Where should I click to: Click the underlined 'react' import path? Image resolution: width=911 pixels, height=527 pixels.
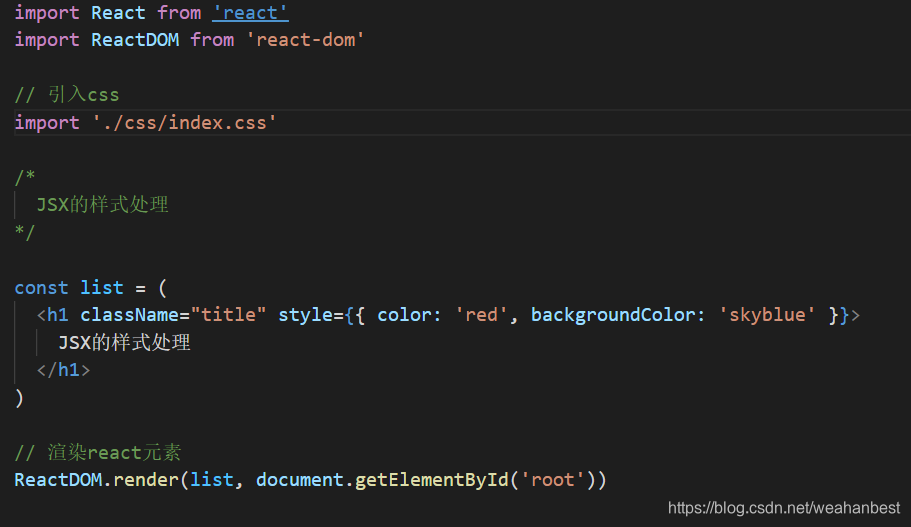point(250,13)
